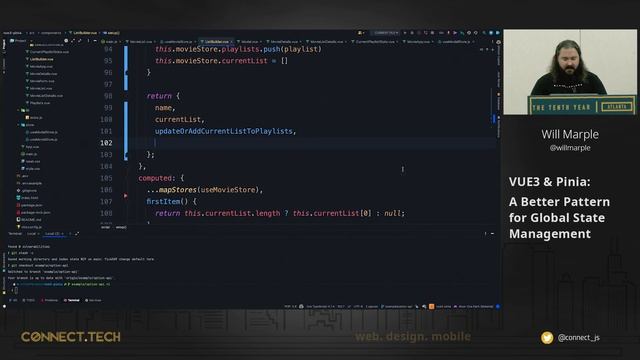Click the spaces indent setting in status bar

371,307
